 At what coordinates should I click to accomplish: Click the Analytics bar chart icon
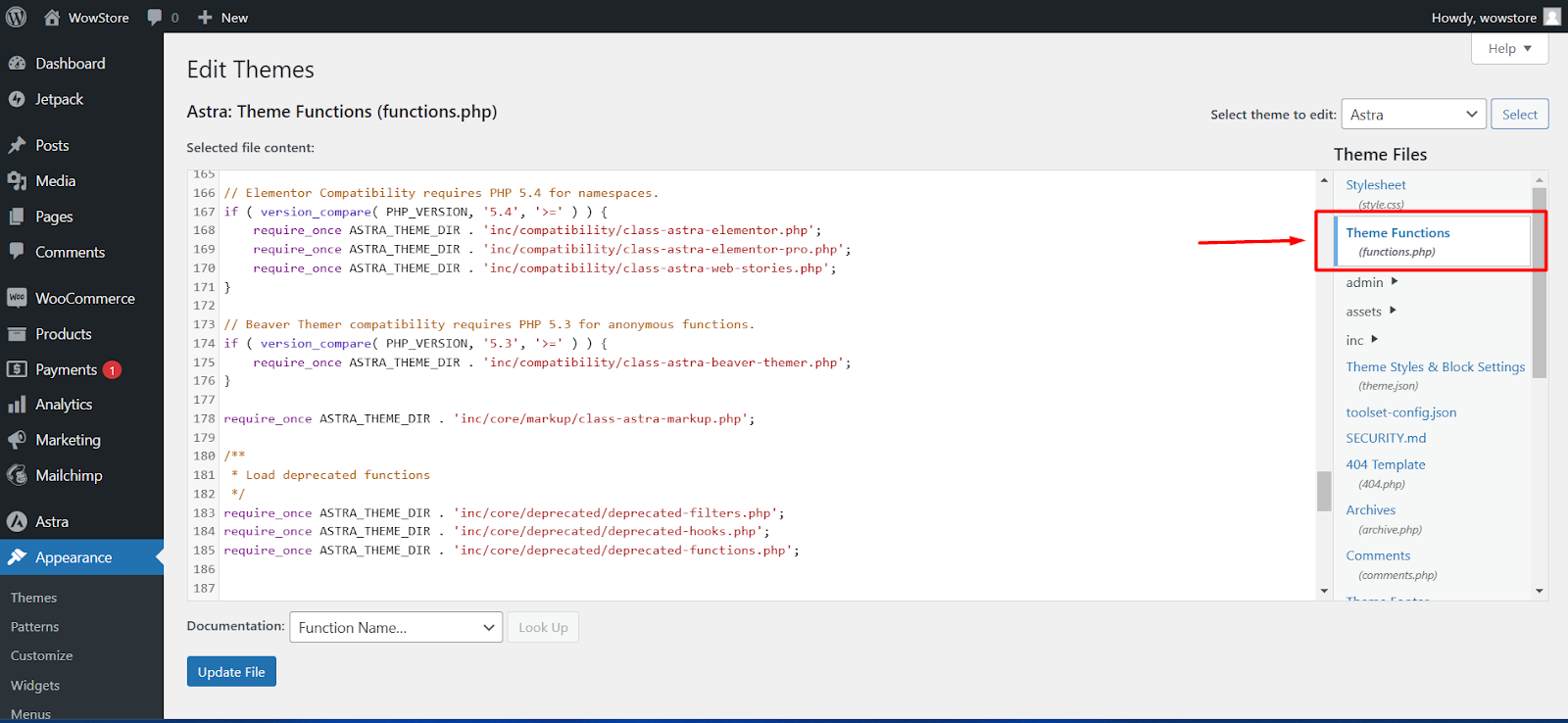point(17,405)
